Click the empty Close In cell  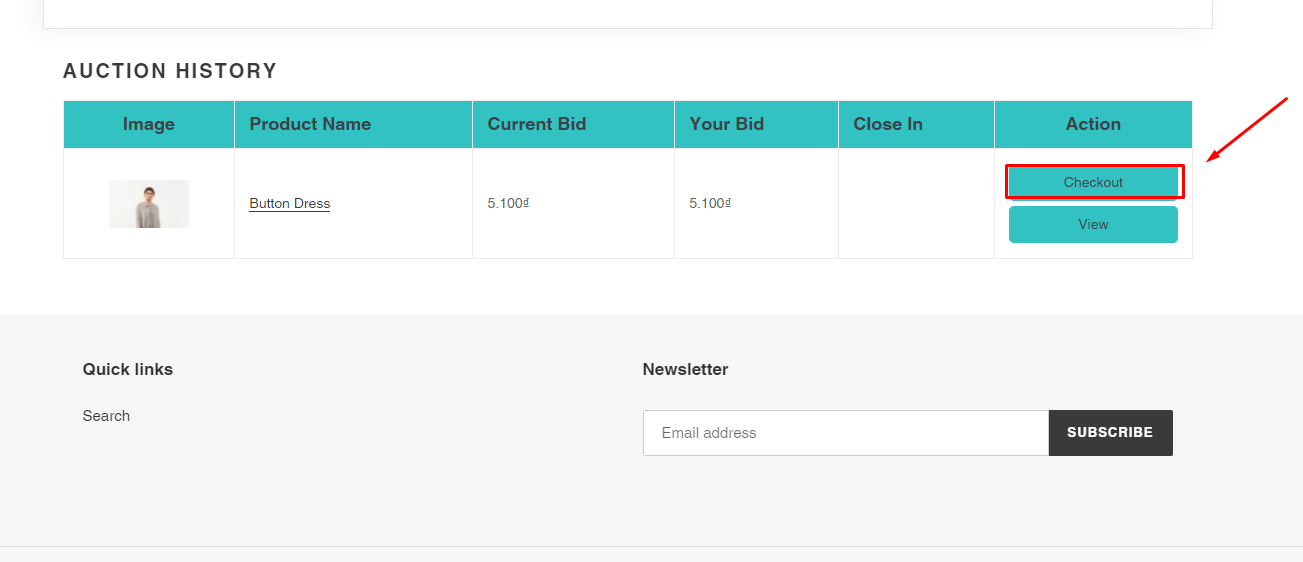tap(916, 204)
